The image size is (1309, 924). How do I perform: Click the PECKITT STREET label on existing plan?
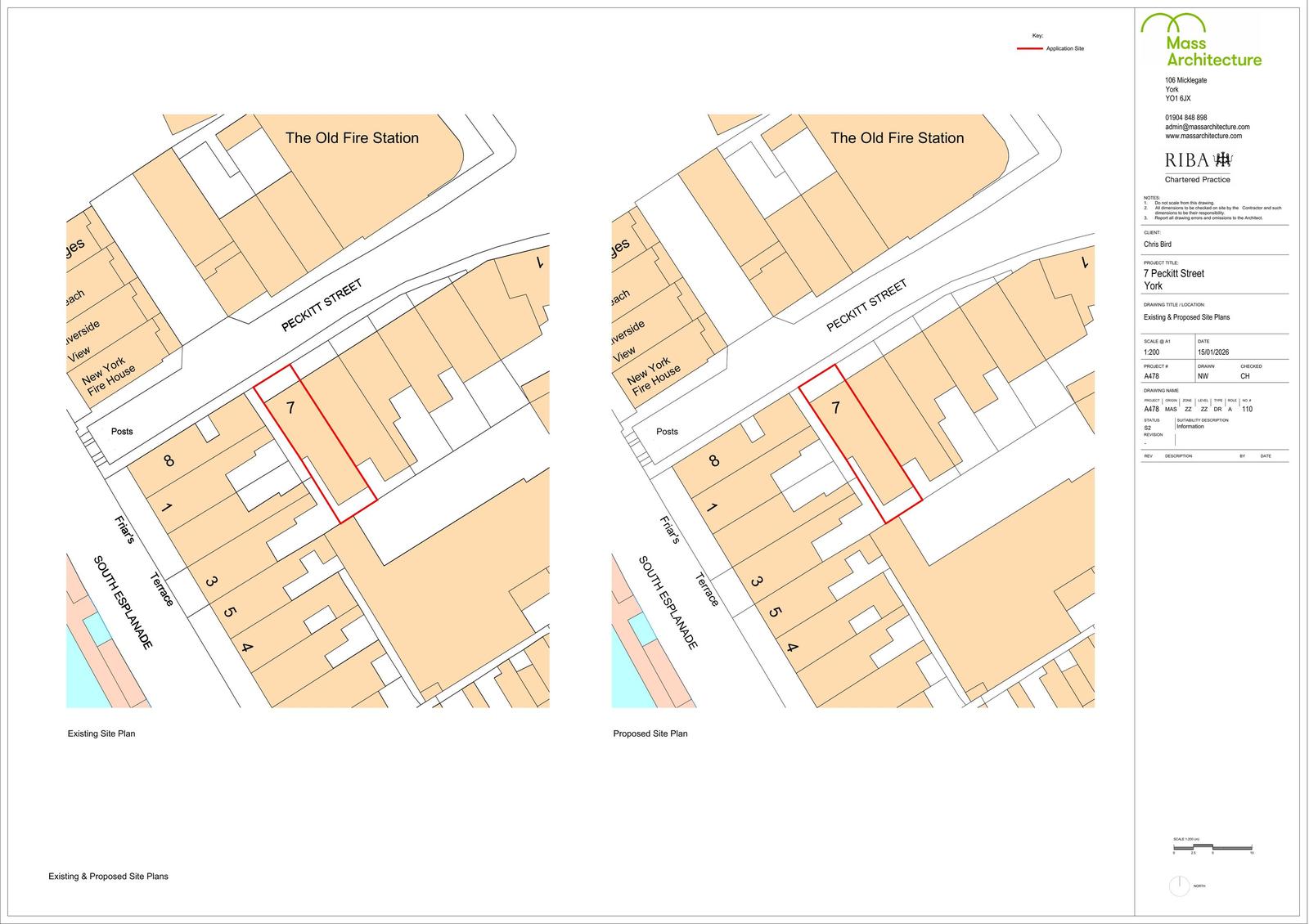coord(322,305)
